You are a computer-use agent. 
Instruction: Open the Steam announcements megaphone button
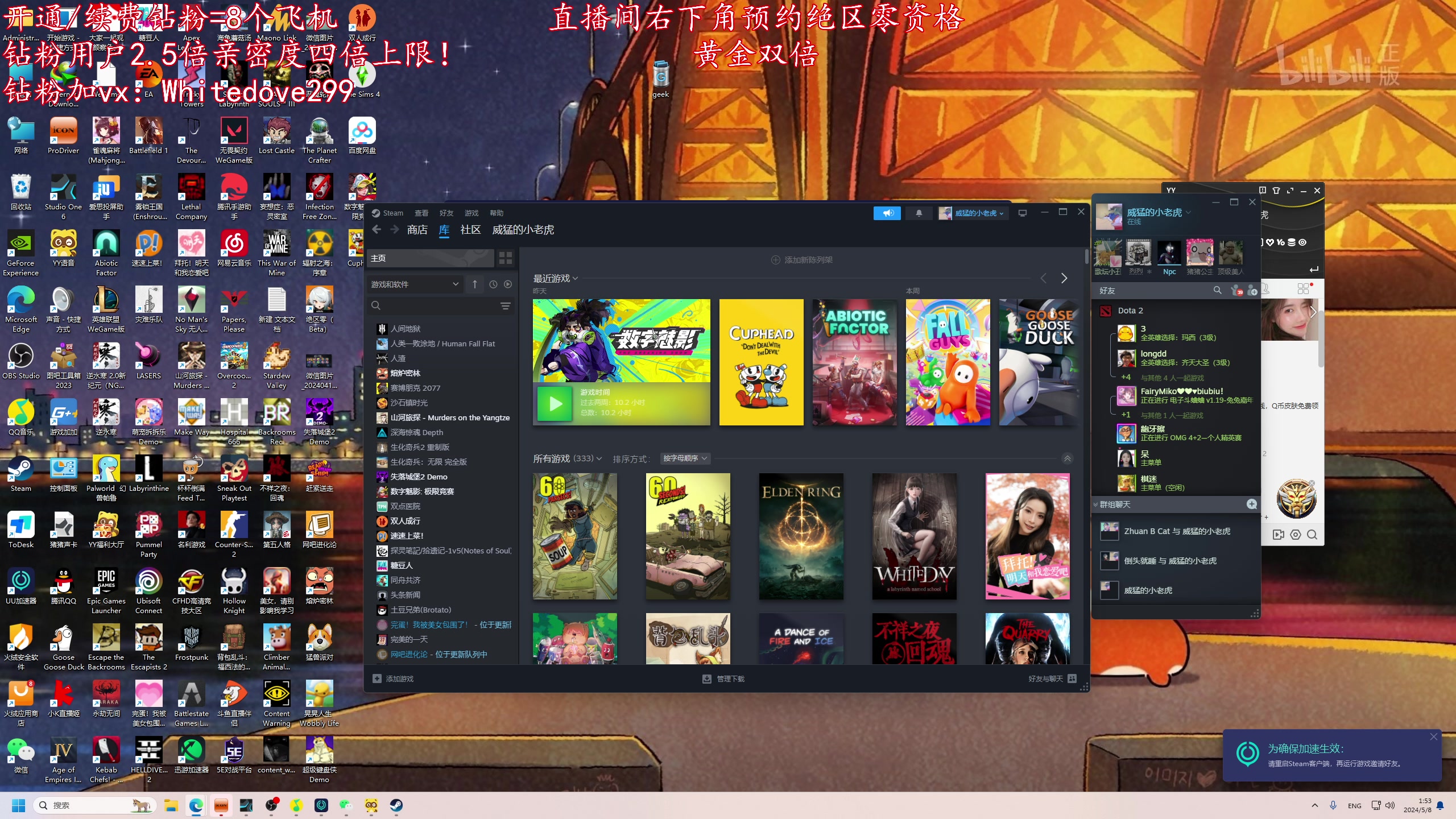pos(887,213)
